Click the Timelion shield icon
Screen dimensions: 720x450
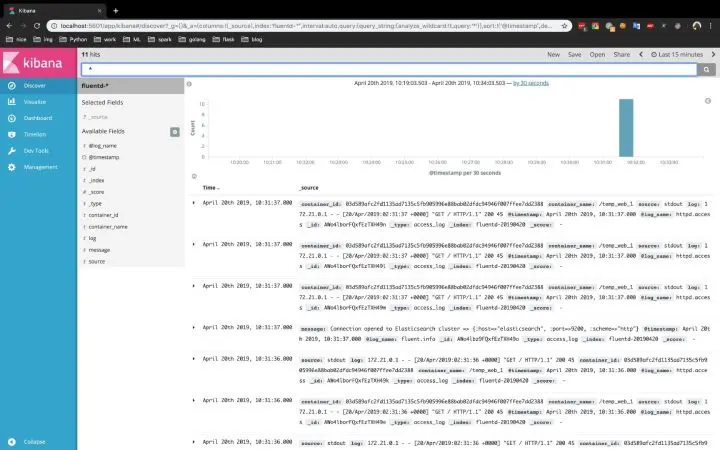click(x=12, y=135)
